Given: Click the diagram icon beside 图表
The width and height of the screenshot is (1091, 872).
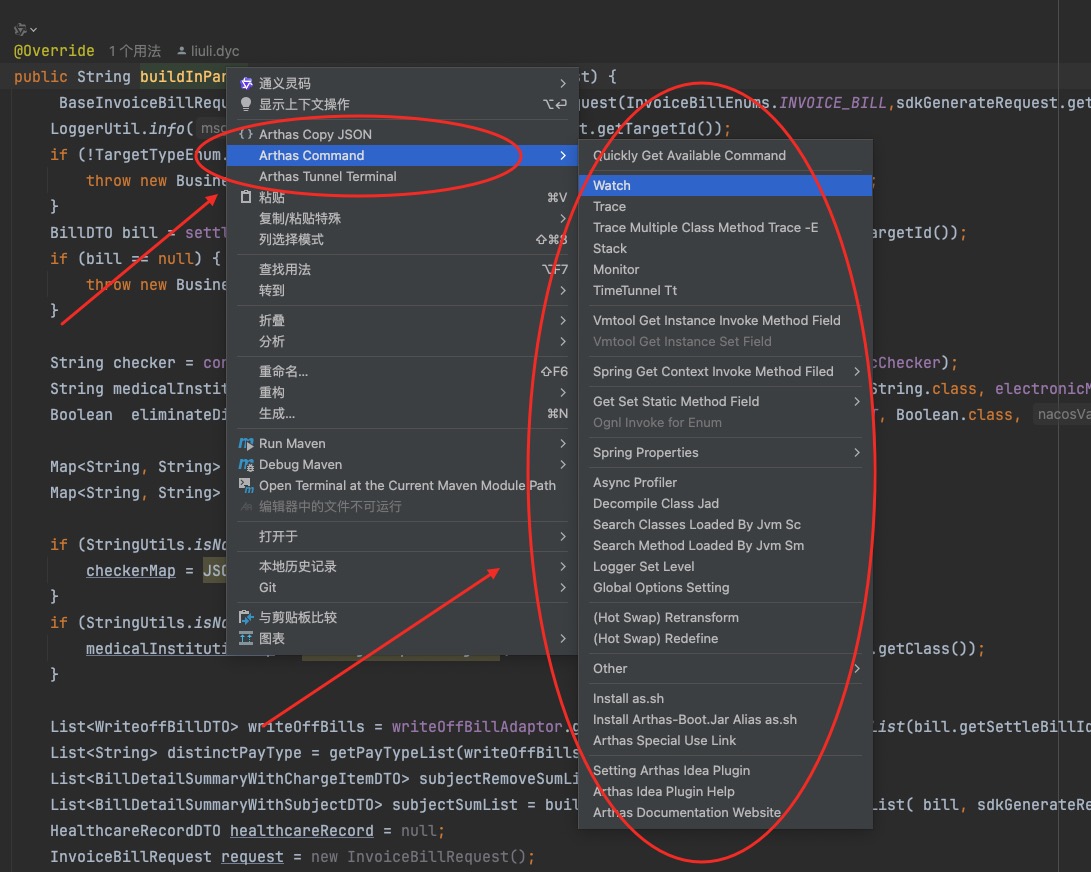Looking at the screenshot, I should click(x=246, y=638).
